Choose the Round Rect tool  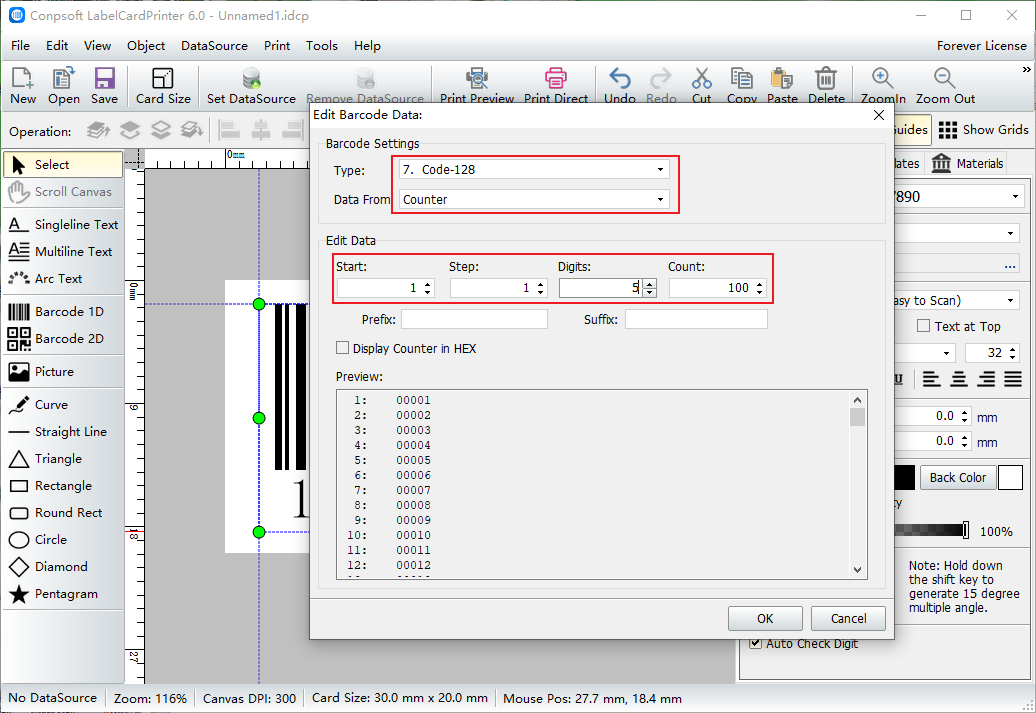pyautogui.click(x=63, y=513)
